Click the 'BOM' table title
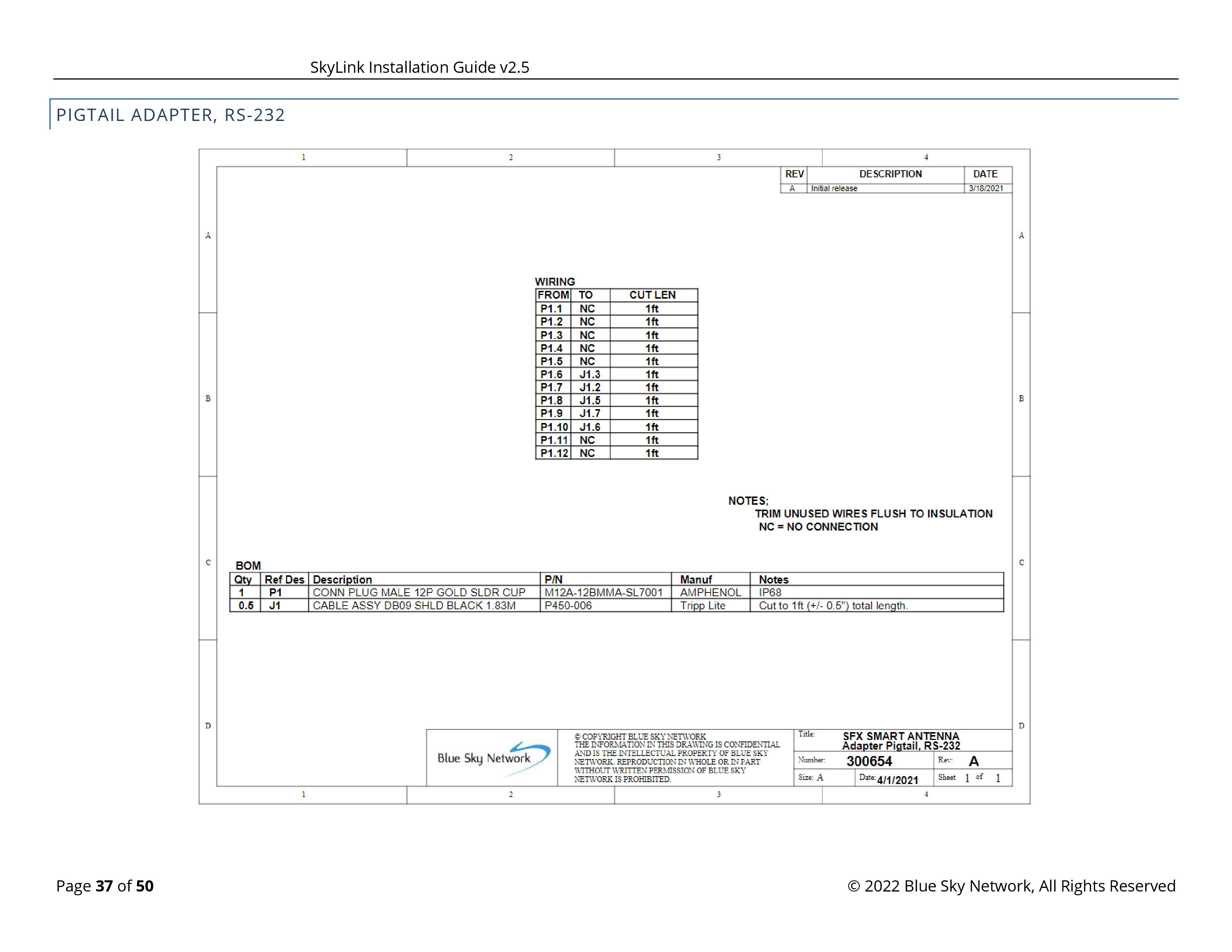 [248, 566]
